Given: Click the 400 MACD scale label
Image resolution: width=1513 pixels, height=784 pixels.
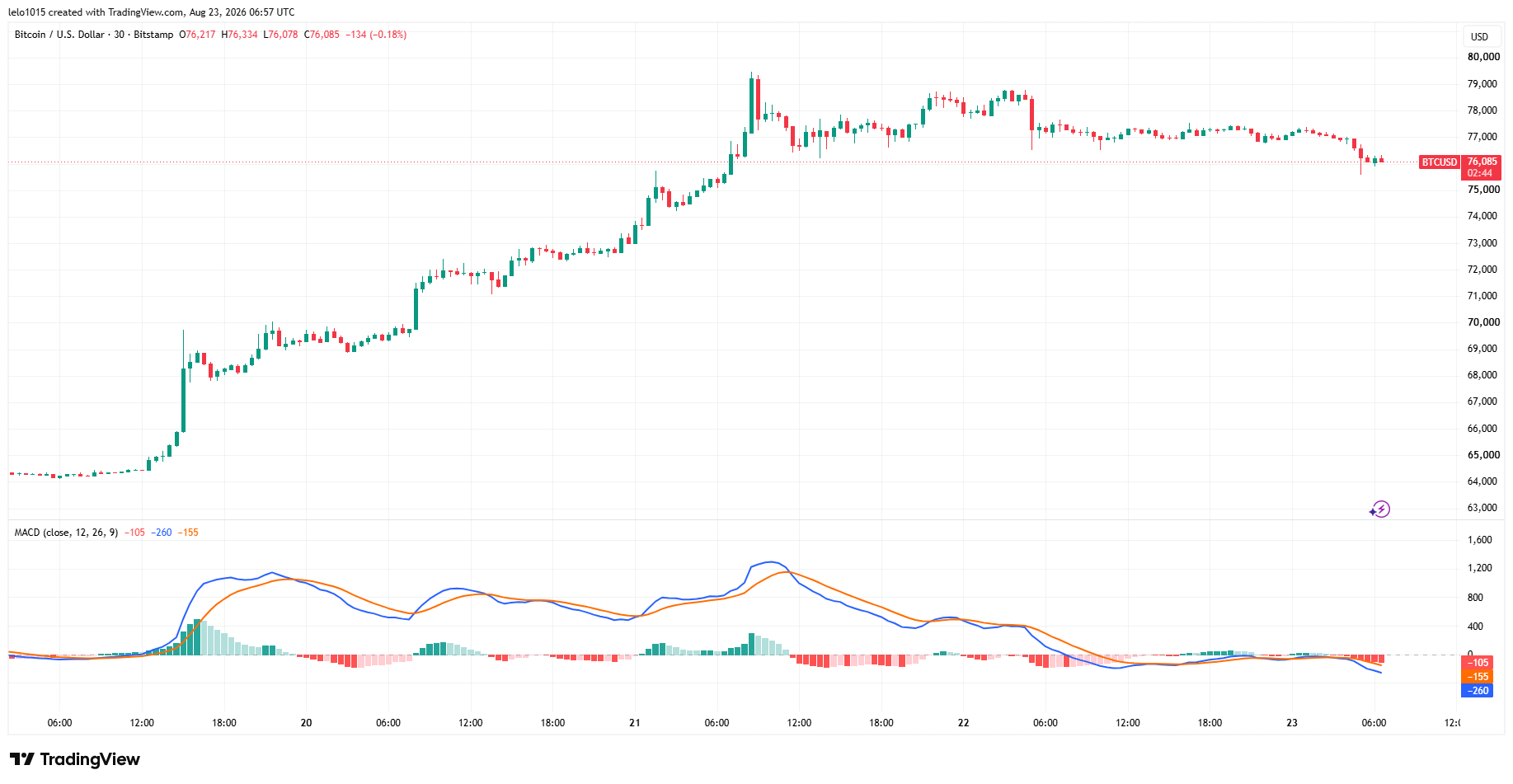Looking at the screenshot, I should tap(1475, 627).
